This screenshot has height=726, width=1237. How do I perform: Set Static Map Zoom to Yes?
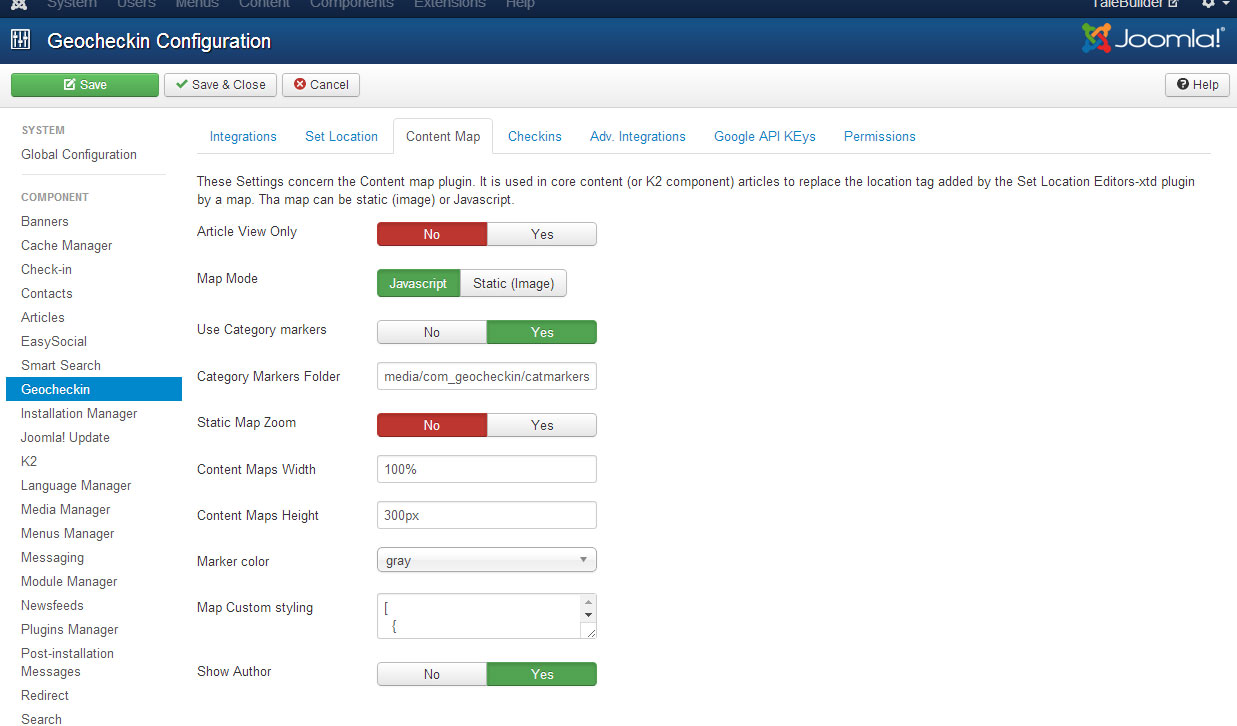542,425
